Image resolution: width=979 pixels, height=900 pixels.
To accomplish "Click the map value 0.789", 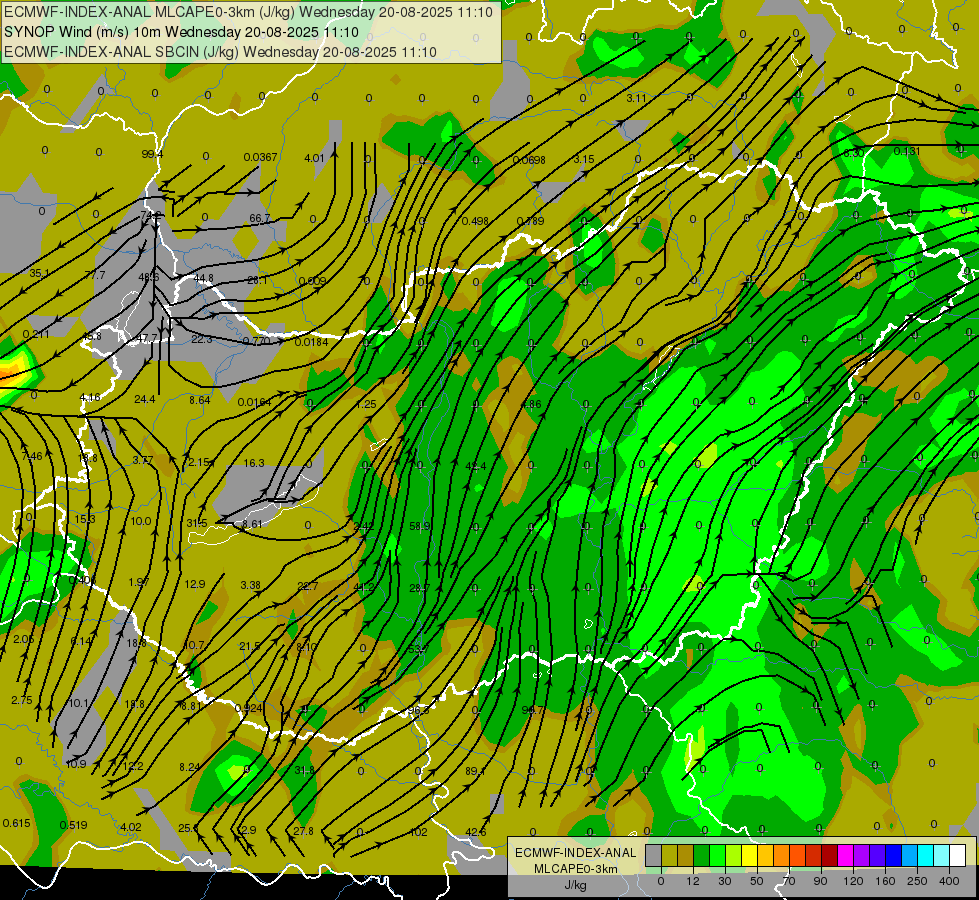I will point(530,221).
